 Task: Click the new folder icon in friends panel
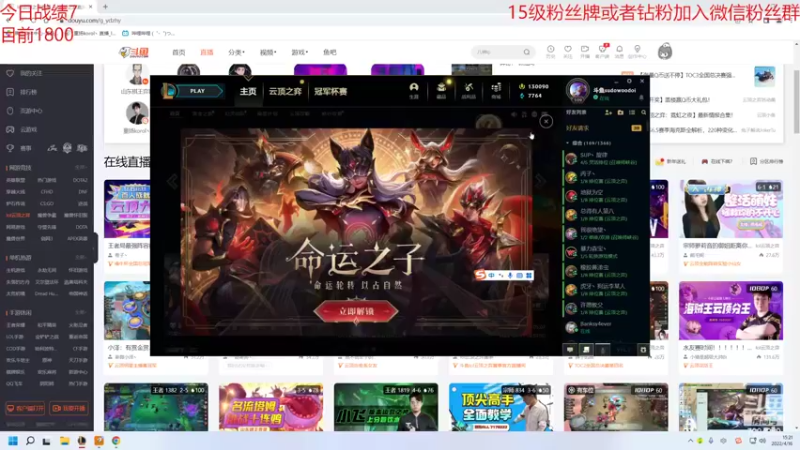[x=620, y=112]
